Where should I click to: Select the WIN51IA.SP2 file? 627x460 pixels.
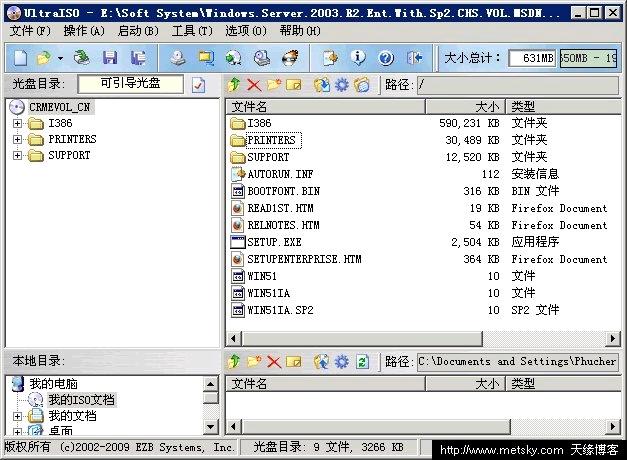pos(280,310)
